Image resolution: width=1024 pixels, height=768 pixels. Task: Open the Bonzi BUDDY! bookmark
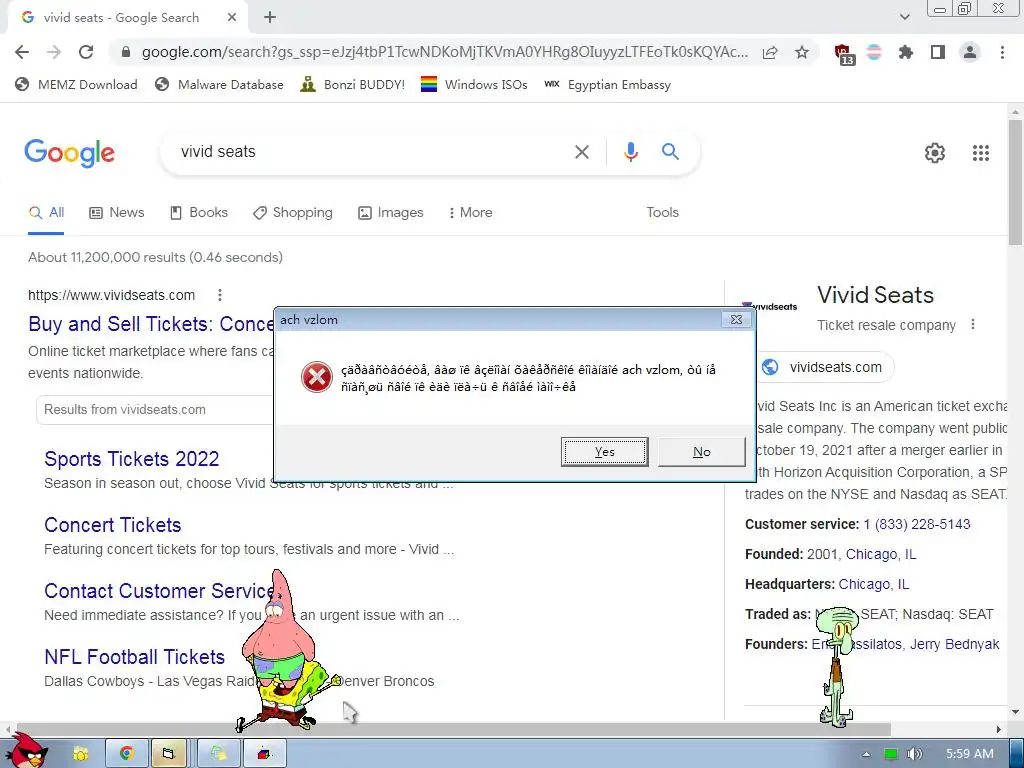(x=353, y=84)
